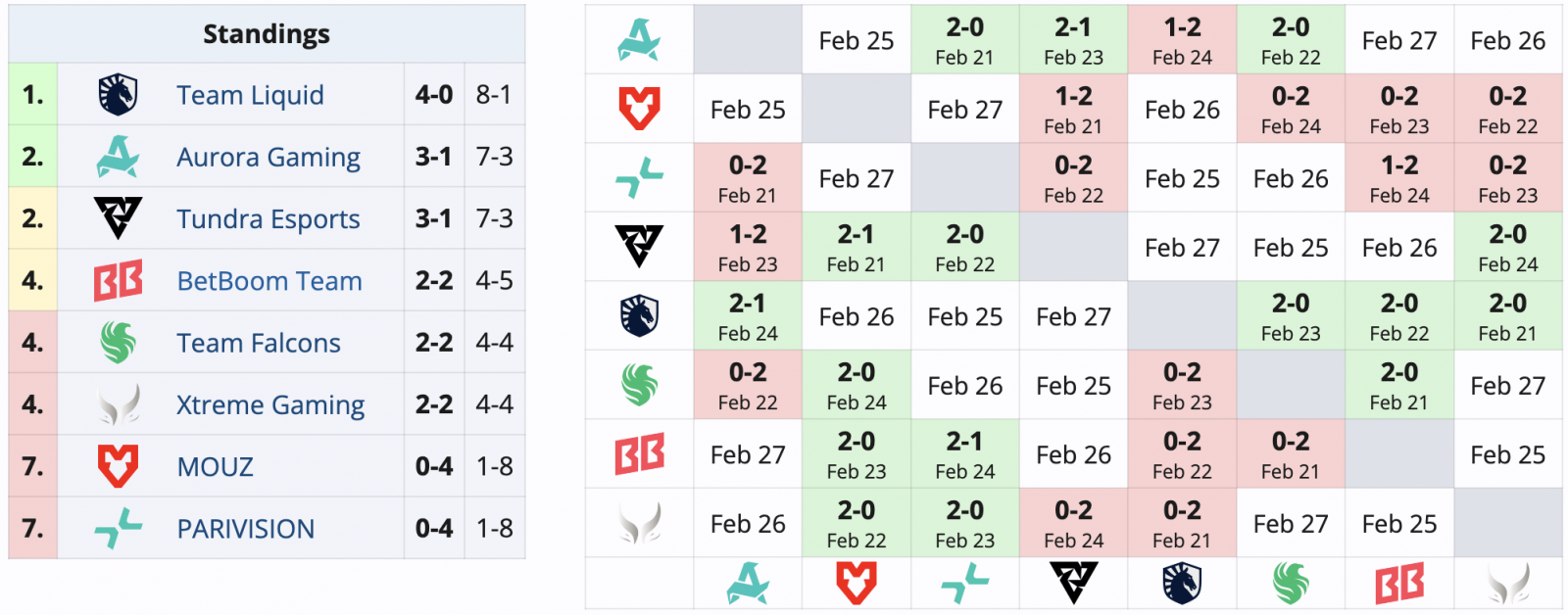
Task: Click the Standings table header
Action: (267, 34)
